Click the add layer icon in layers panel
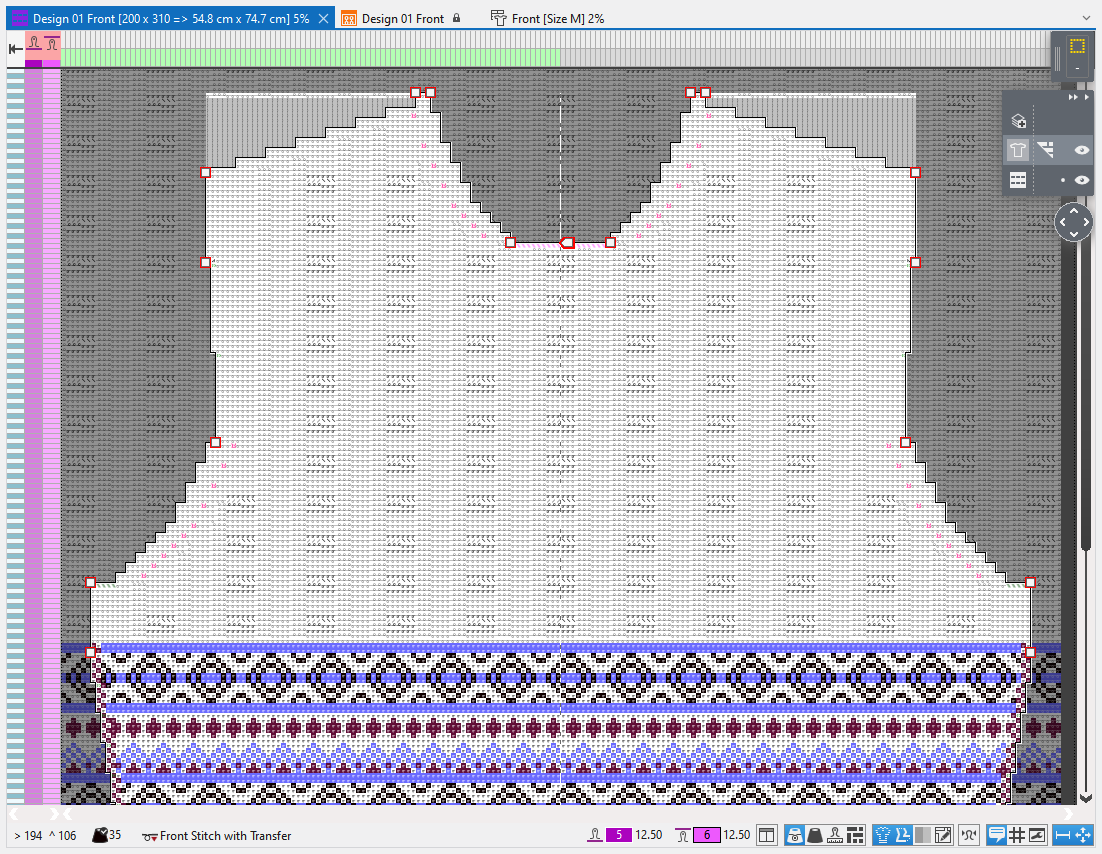1102x854 pixels. point(1018,121)
